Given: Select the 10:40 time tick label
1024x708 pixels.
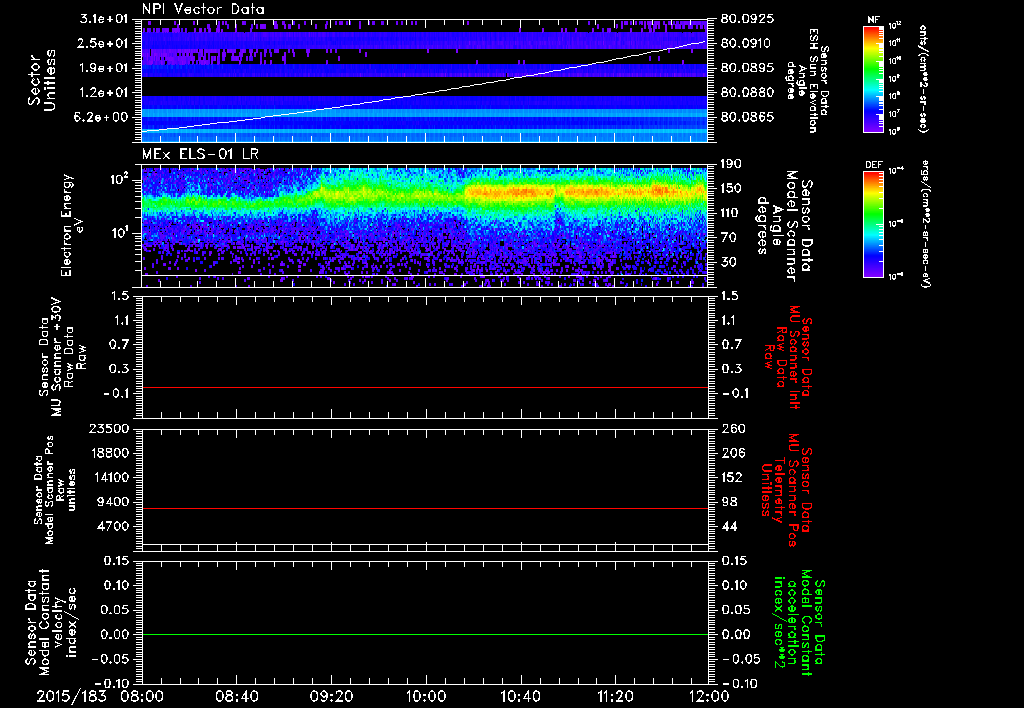Looking at the screenshot, I should pos(520,694).
